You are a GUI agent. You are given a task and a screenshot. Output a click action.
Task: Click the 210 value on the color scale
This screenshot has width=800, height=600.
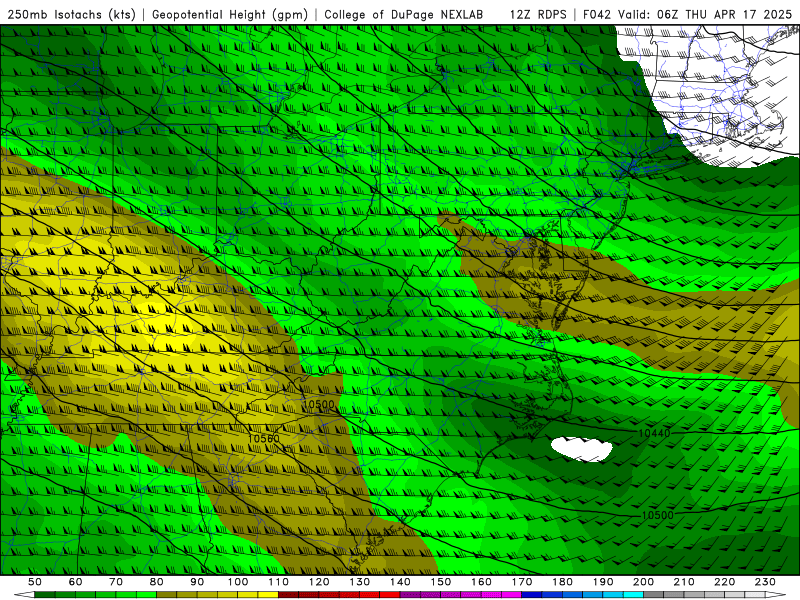[x=684, y=582]
